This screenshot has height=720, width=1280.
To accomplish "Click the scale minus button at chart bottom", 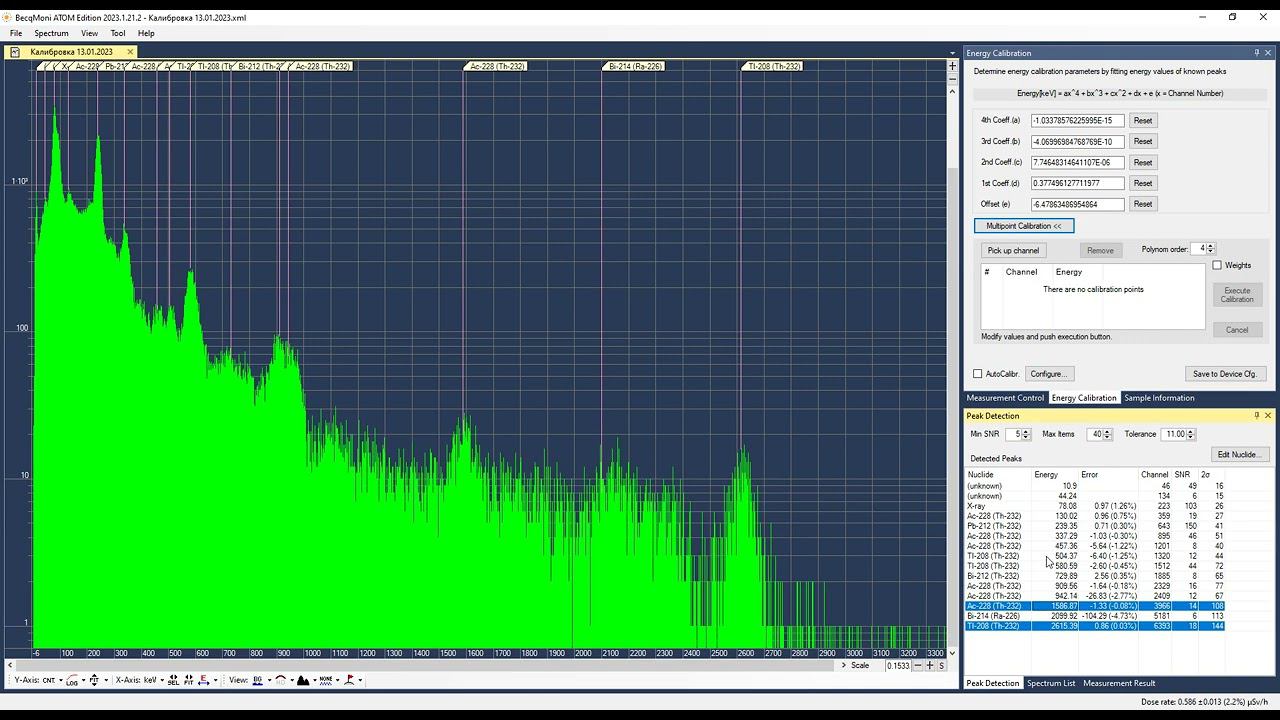I will point(918,665).
